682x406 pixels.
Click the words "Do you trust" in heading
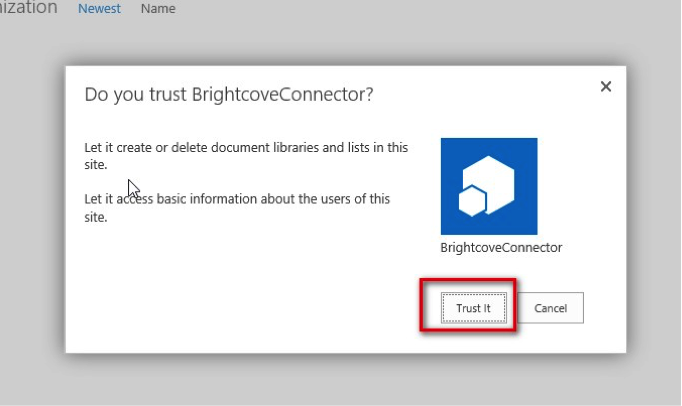pos(133,95)
